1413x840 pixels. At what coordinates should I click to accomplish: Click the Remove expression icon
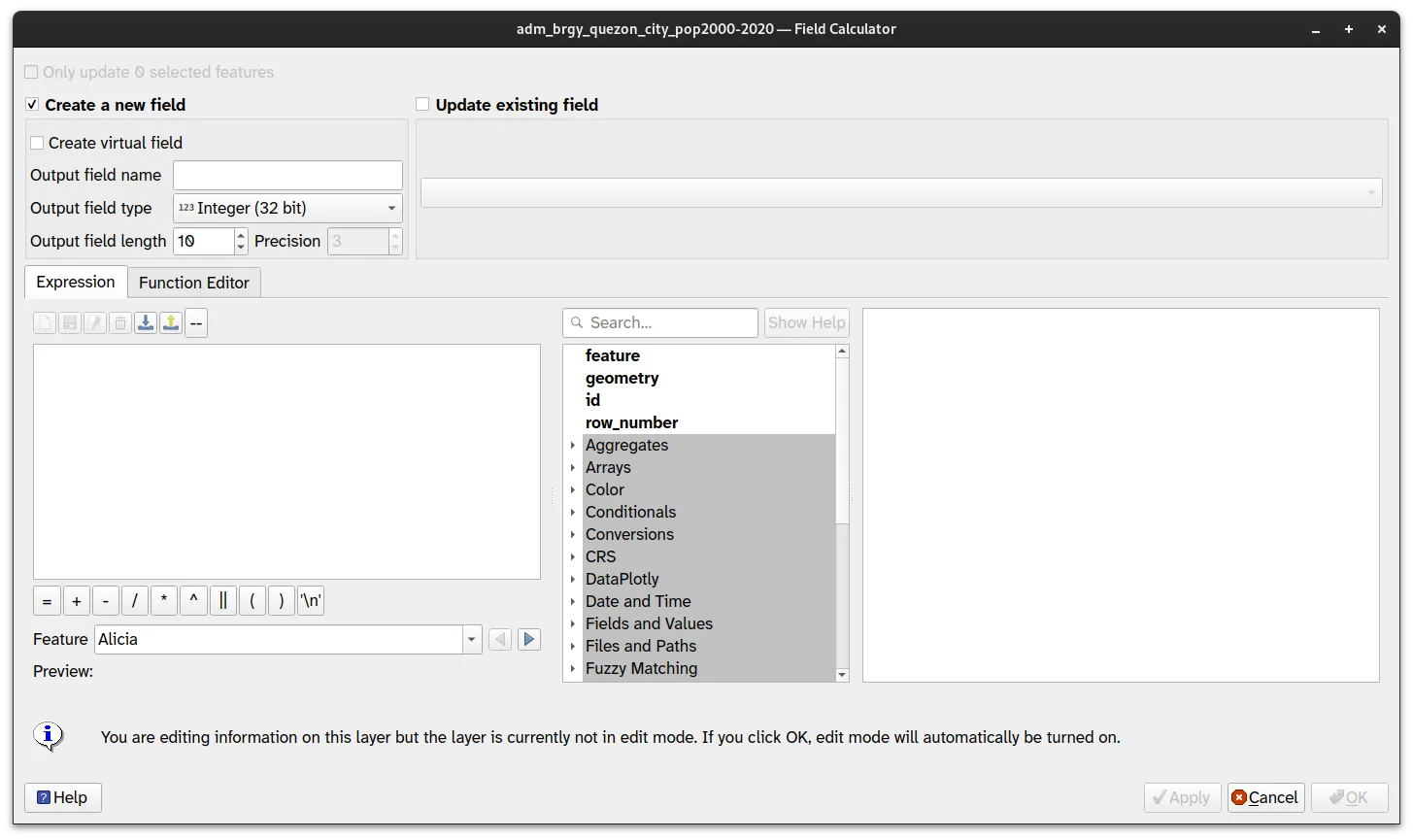pos(119,322)
